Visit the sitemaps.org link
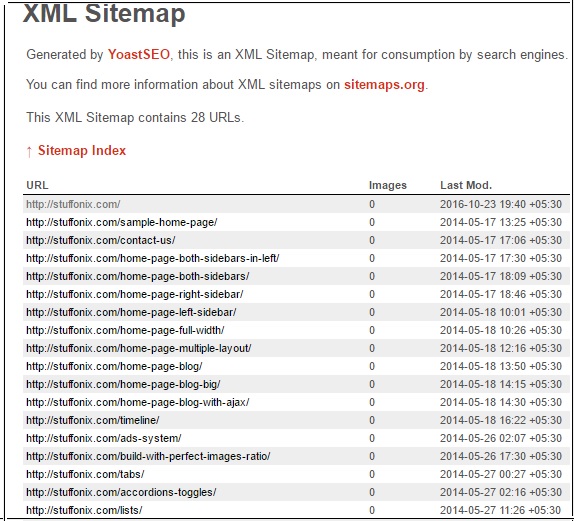 (384, 85)
